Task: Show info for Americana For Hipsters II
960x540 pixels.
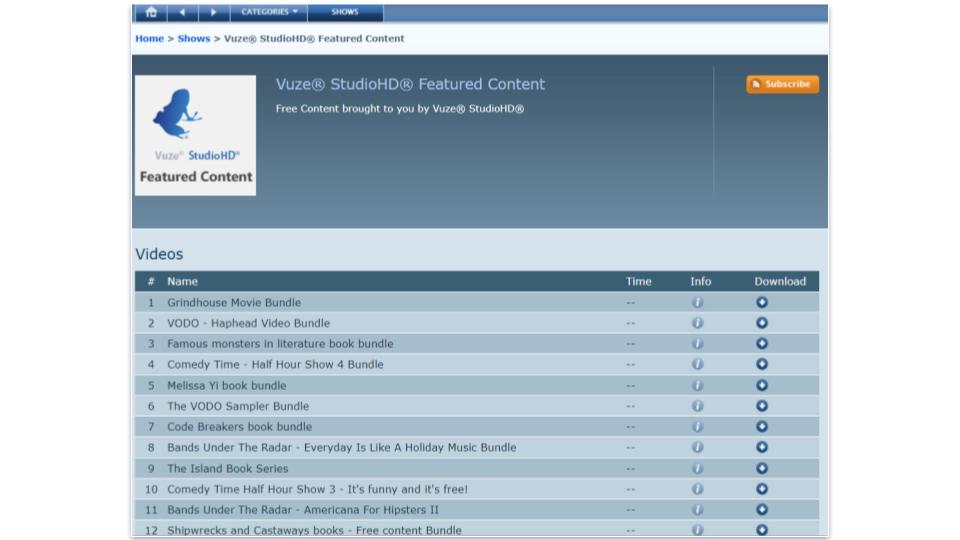Action: tap(697, 509)
